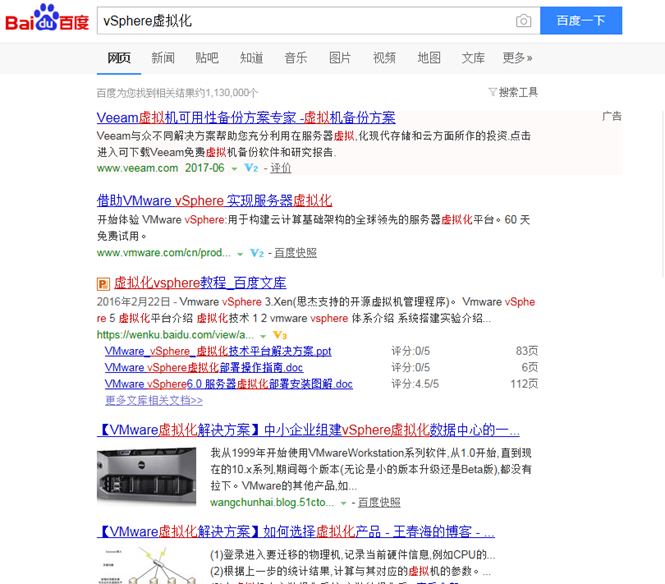665x584 pixels.
Task: Open 借助VMware vSphere 实现服务器虚拟化 result
Action: tap(214, 201)
